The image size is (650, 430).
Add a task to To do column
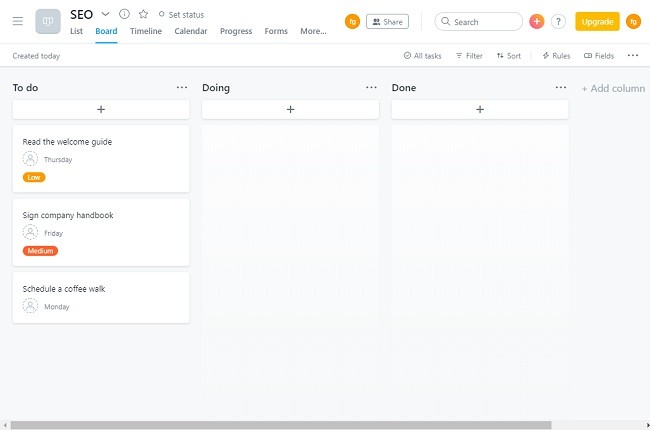pyautogui.click(x=101, y=109)
